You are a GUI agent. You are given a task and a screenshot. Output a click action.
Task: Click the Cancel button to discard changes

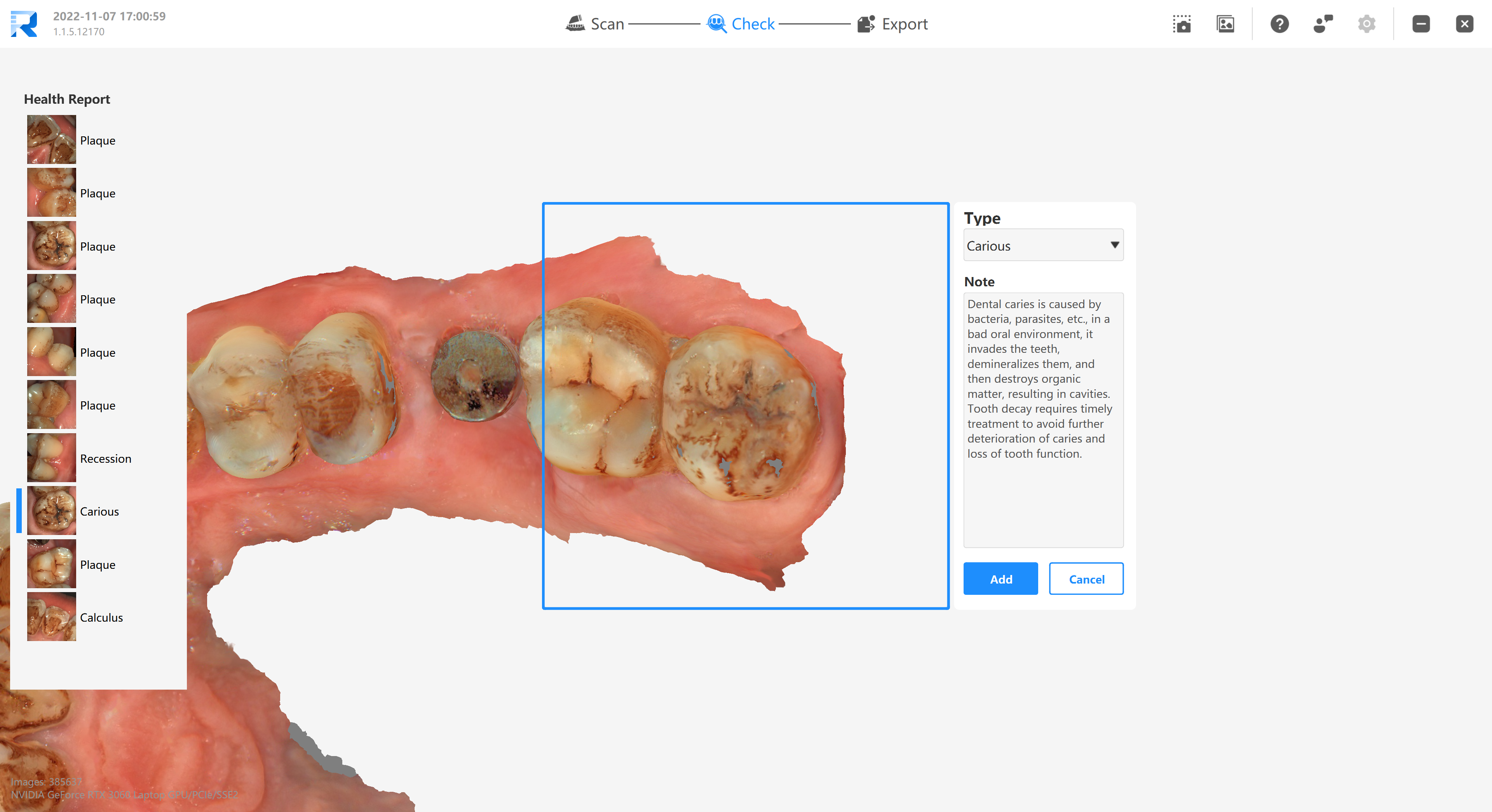pyautogui.click(x=1086, y=579)
